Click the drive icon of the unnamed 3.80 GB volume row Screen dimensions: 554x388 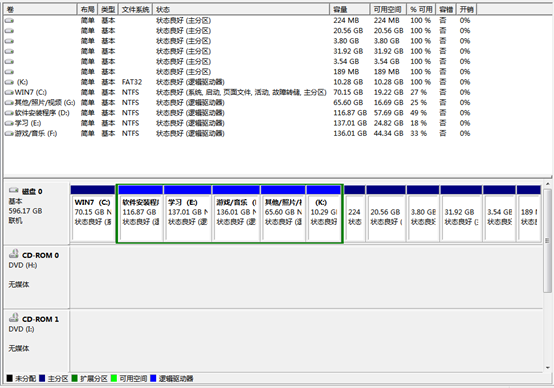[9, 41]
